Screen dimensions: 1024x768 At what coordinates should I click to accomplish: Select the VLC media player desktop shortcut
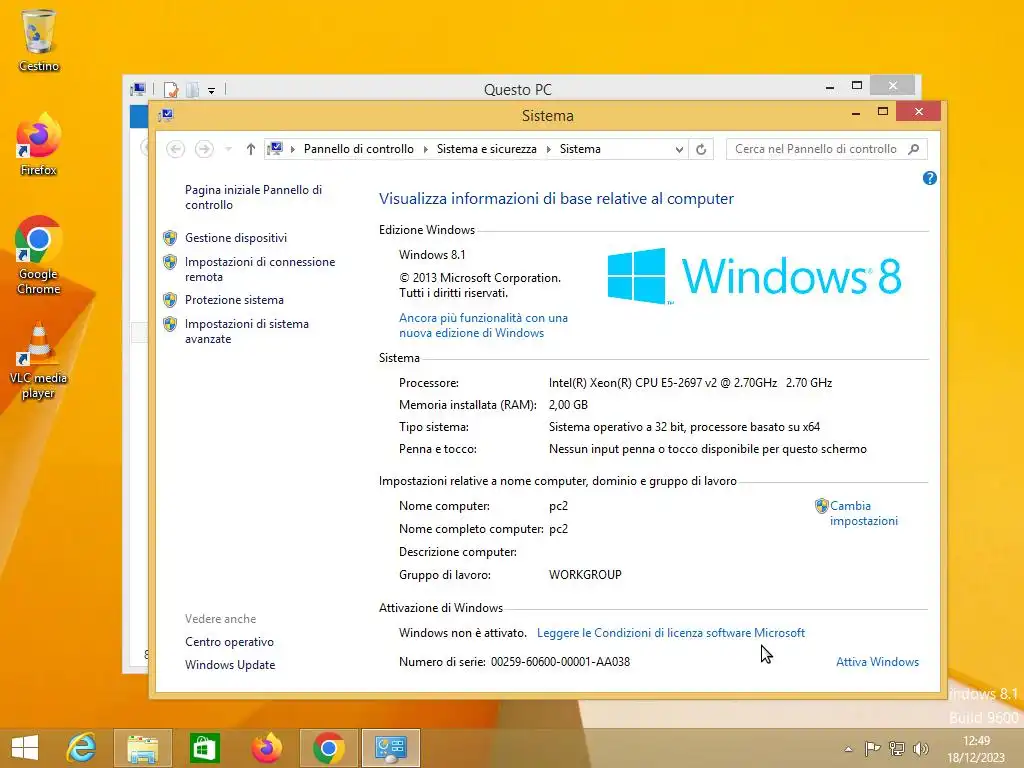(x=39, y=360)
